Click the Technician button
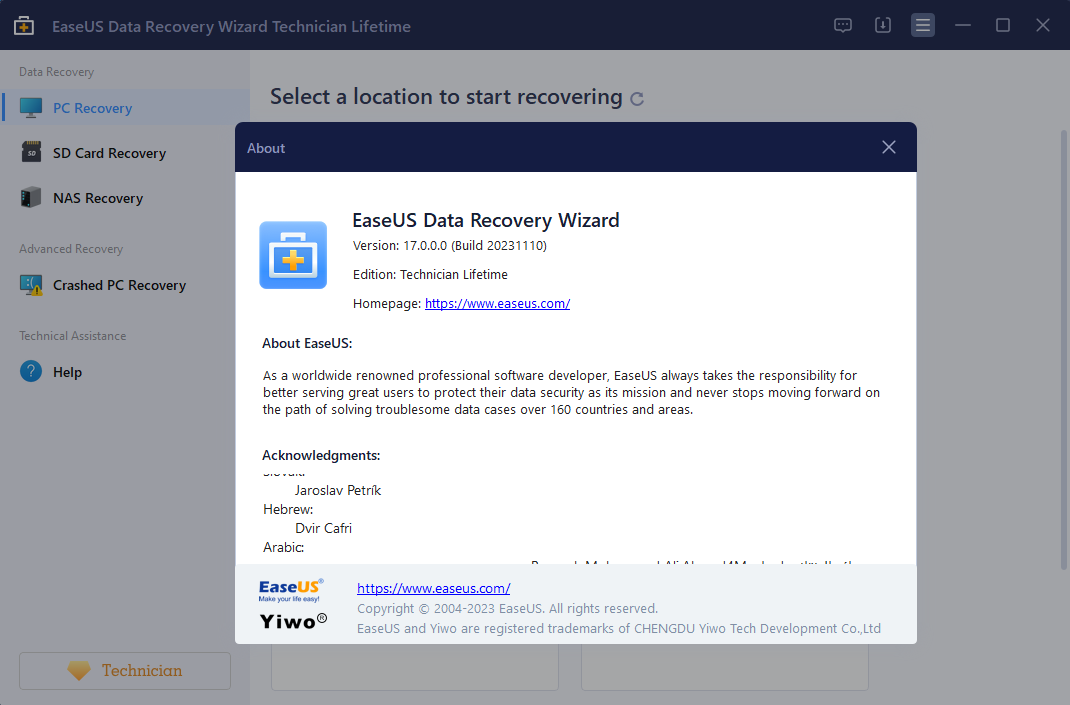1070x705 pixels. [x=125, y=671]
